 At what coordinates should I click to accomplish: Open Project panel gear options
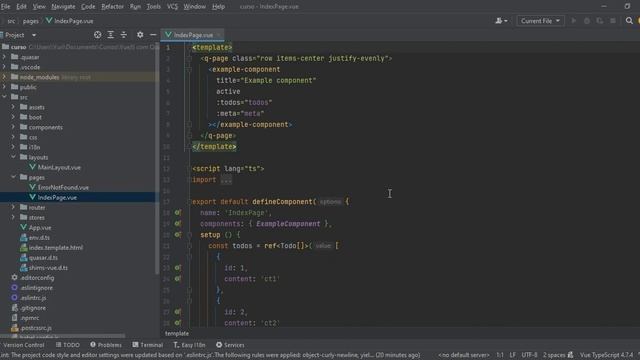click(140, 35)
